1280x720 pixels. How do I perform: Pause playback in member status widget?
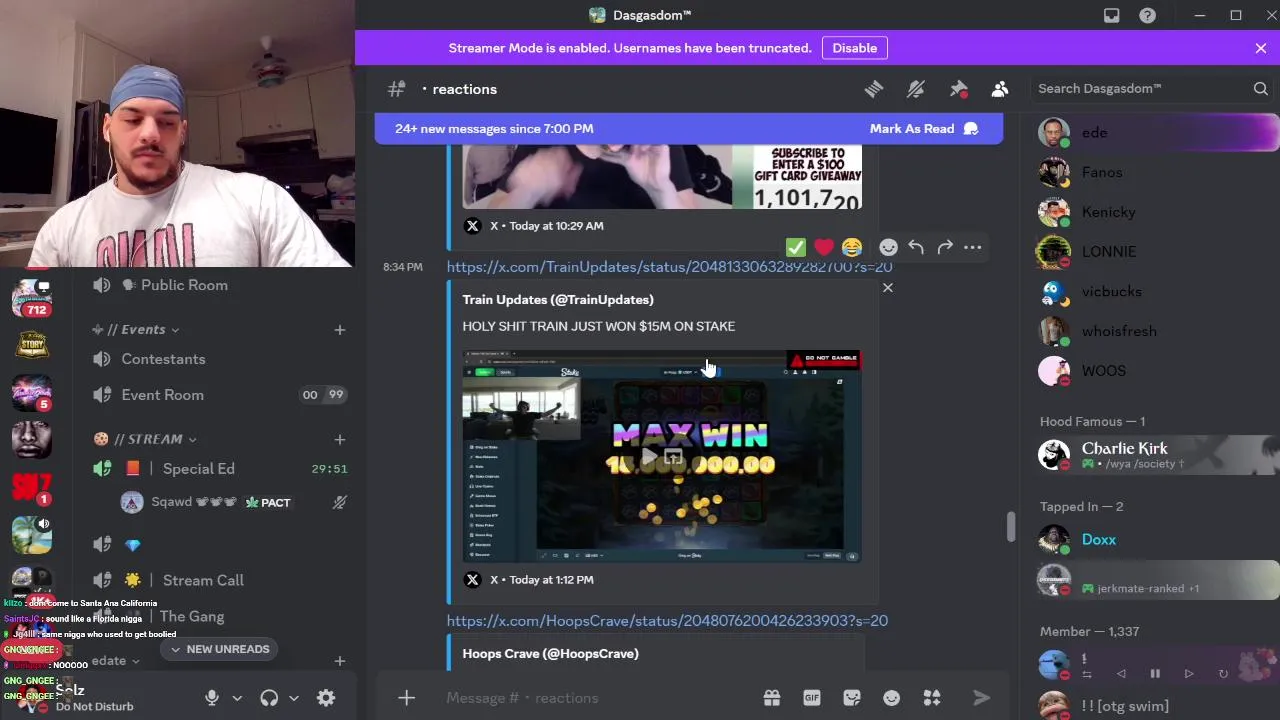(1155, 675)
